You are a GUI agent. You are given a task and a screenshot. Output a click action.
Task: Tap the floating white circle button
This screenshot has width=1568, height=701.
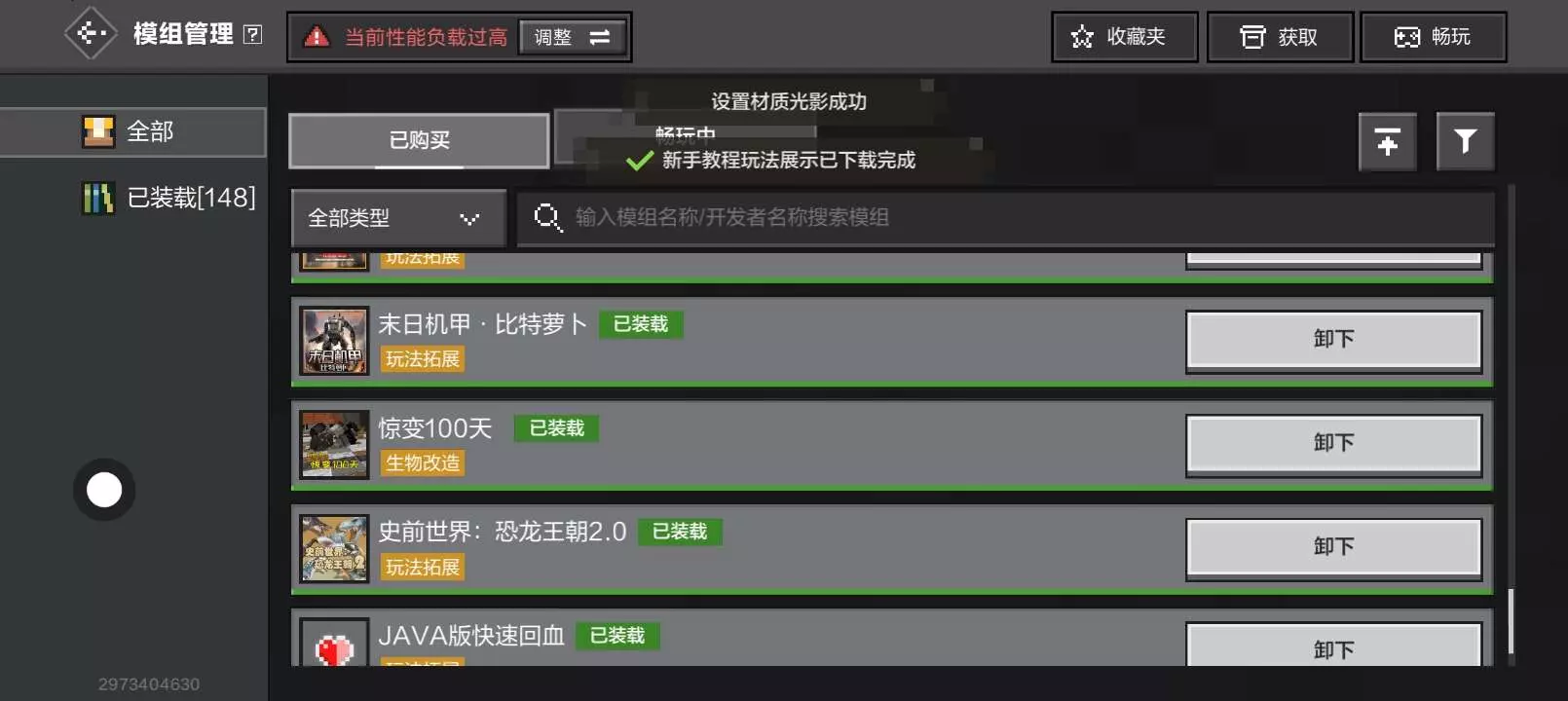(104, 490)
